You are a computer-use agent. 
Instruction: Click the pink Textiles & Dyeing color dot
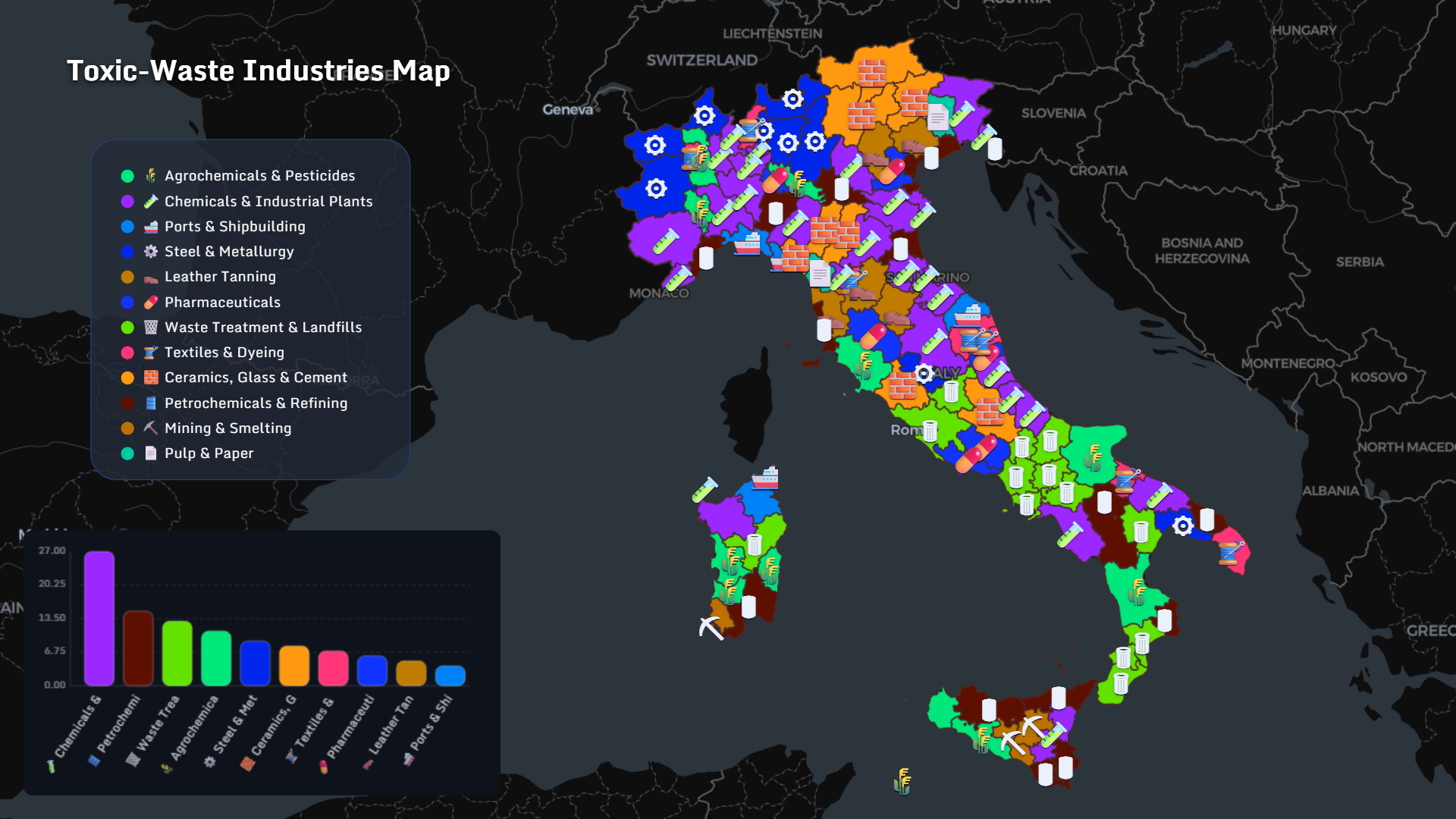(126, 352)
